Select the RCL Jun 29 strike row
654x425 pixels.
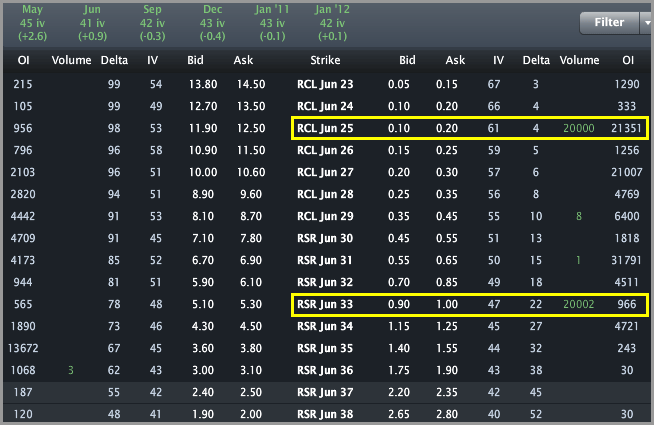325,216
